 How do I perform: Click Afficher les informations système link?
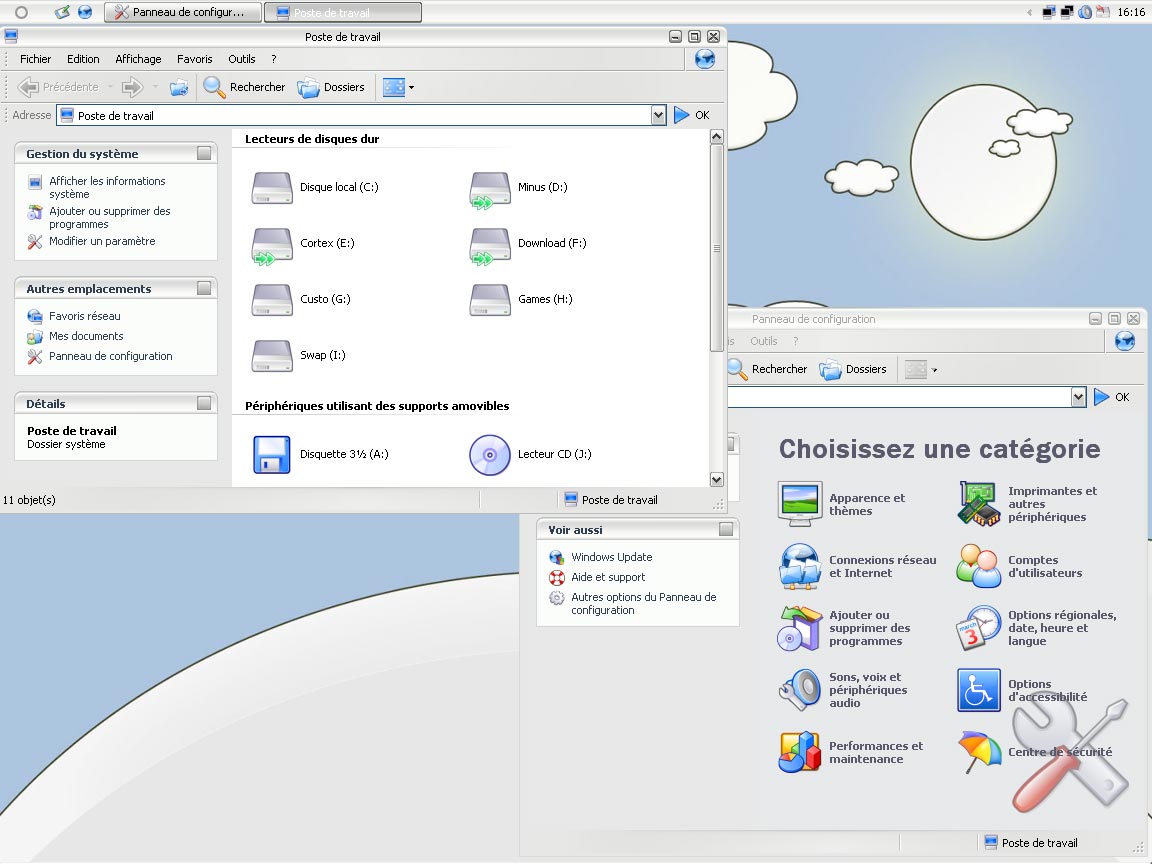[x=107, y=187]
